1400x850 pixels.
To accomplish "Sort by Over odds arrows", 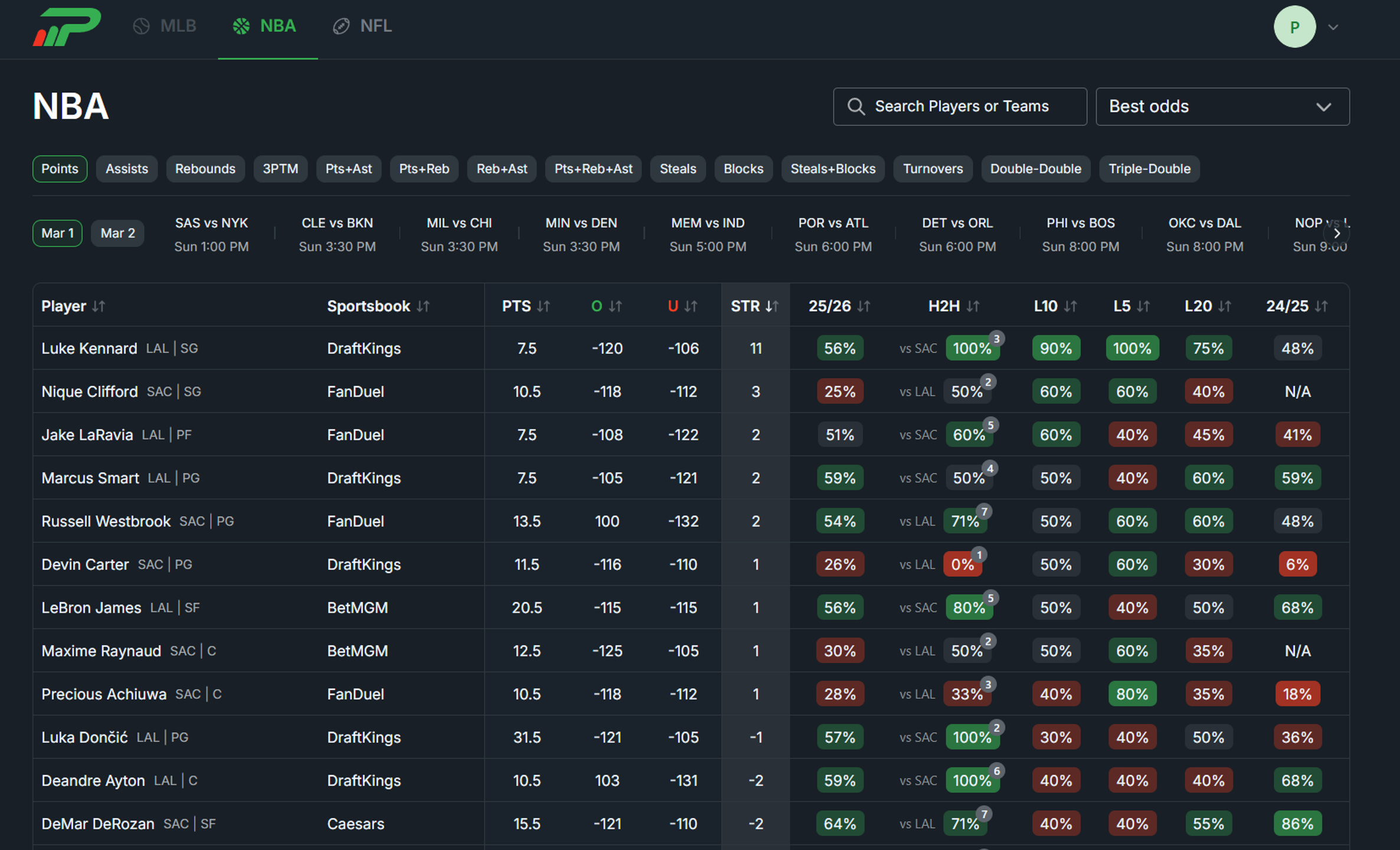I will pos(616,306).
